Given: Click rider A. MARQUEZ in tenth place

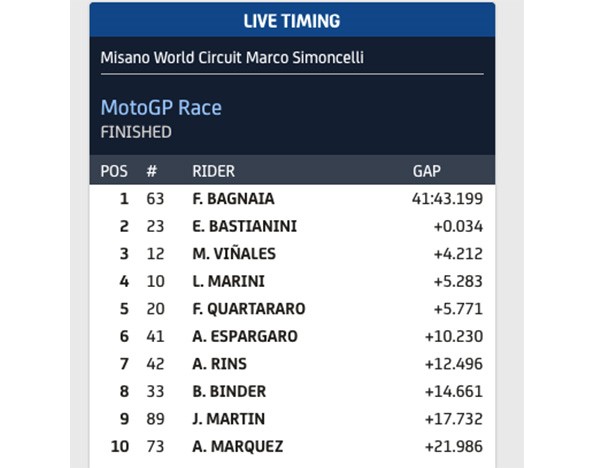Looking at the screenshot, I should [238, 446].
